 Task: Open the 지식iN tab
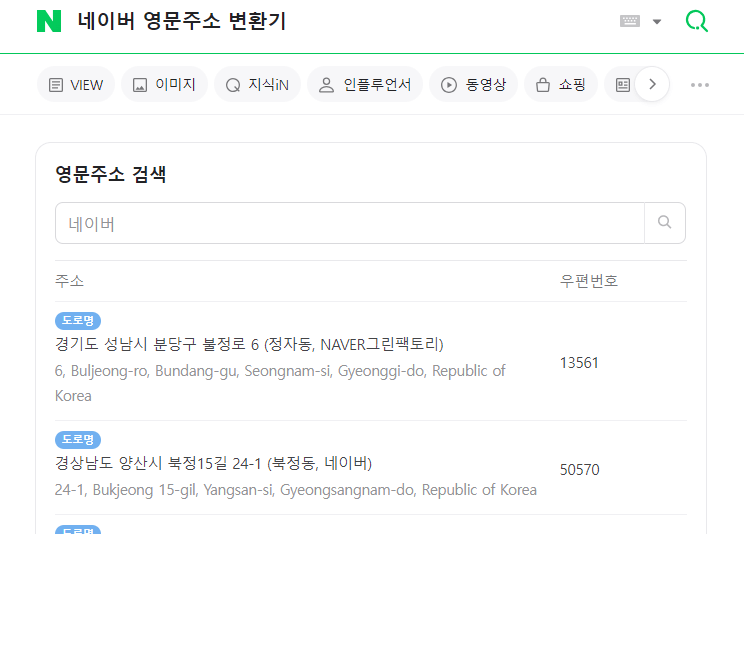click(x=257, y=85)
